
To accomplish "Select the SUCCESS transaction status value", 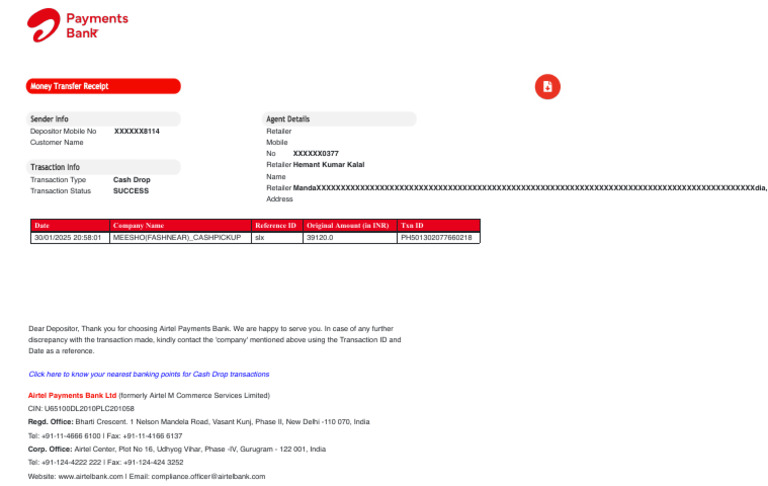I will (x=131, y=191).
